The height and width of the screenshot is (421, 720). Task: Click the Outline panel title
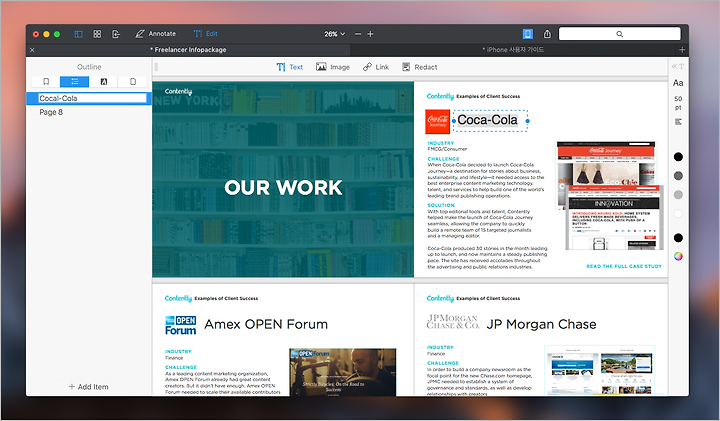(89, 67)
